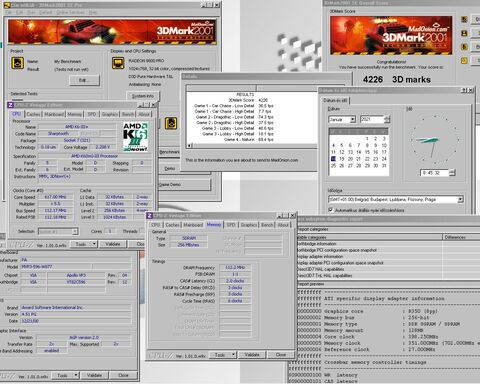Open Tools dropdown arrow in CPU-Z mainboard window
The height and width of the screenshot is (384, 480).
[x=76, y=375]
